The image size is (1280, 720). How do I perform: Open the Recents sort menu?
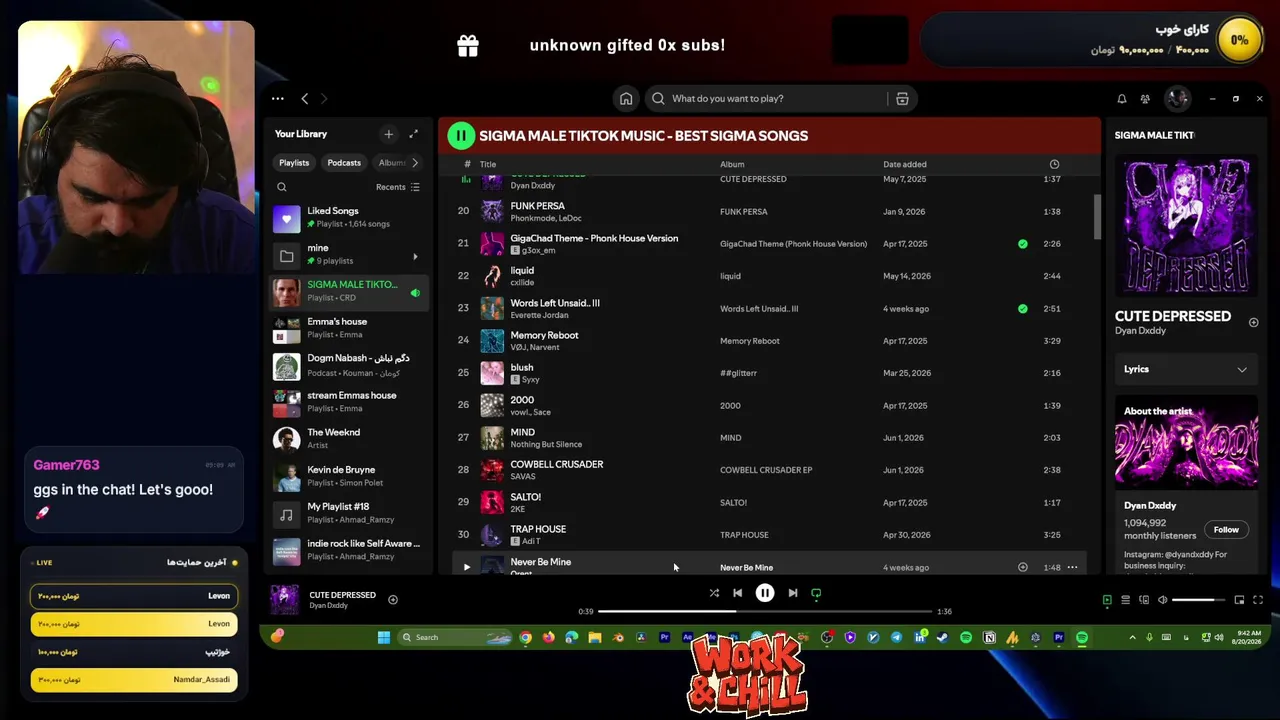pyautogui.click(x=398, y=187)
